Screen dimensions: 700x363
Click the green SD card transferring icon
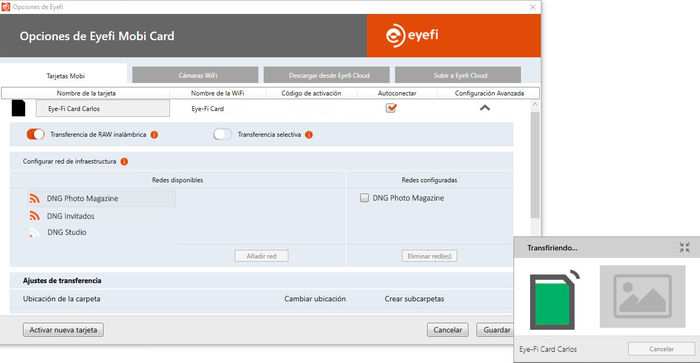(x=554, y=300)
